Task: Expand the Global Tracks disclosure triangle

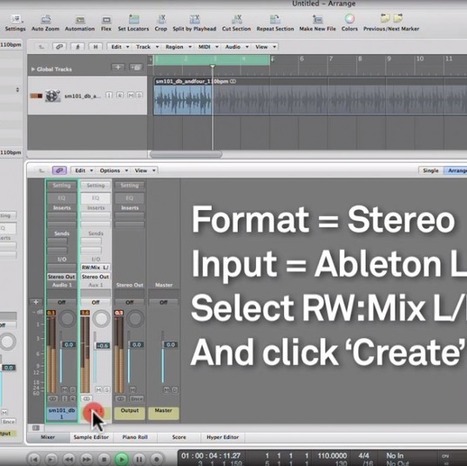Action: point(33,69)
